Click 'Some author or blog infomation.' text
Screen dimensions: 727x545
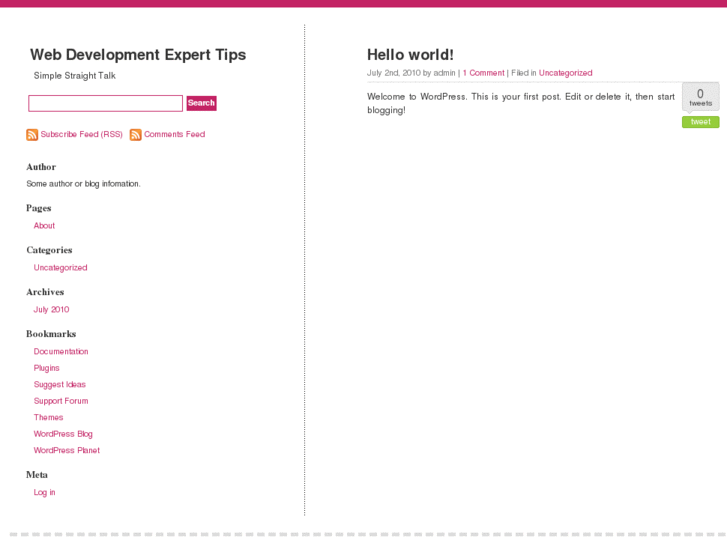point(83,184)
